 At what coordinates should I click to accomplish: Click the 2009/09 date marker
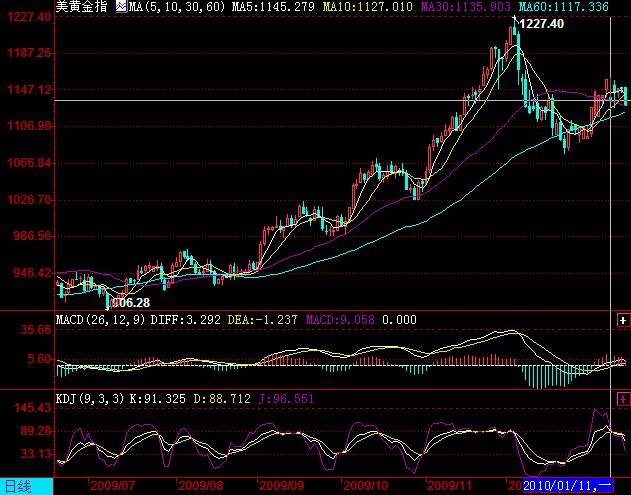coord(281,485)
